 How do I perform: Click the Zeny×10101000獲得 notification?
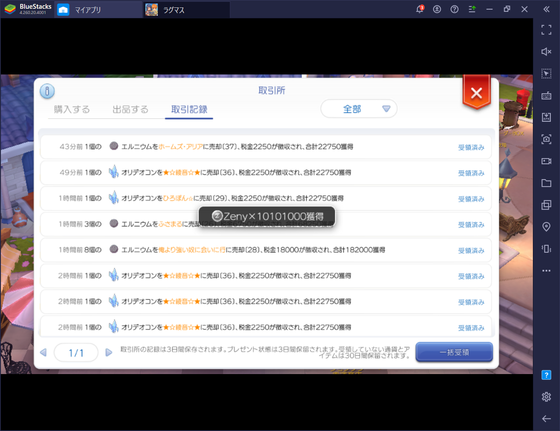pos(267,216)
